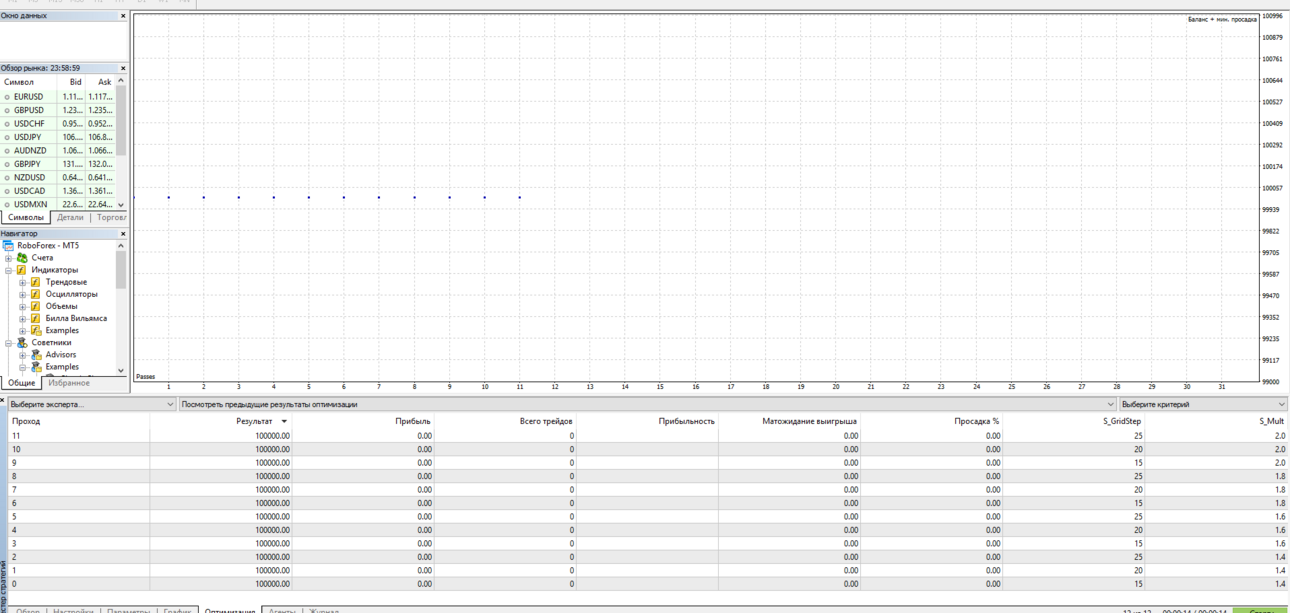Image resolution: width=1290 pixels, height=613 pixels.
Task: Close the Навигатор panel
Action: click(x=123, y=234)
